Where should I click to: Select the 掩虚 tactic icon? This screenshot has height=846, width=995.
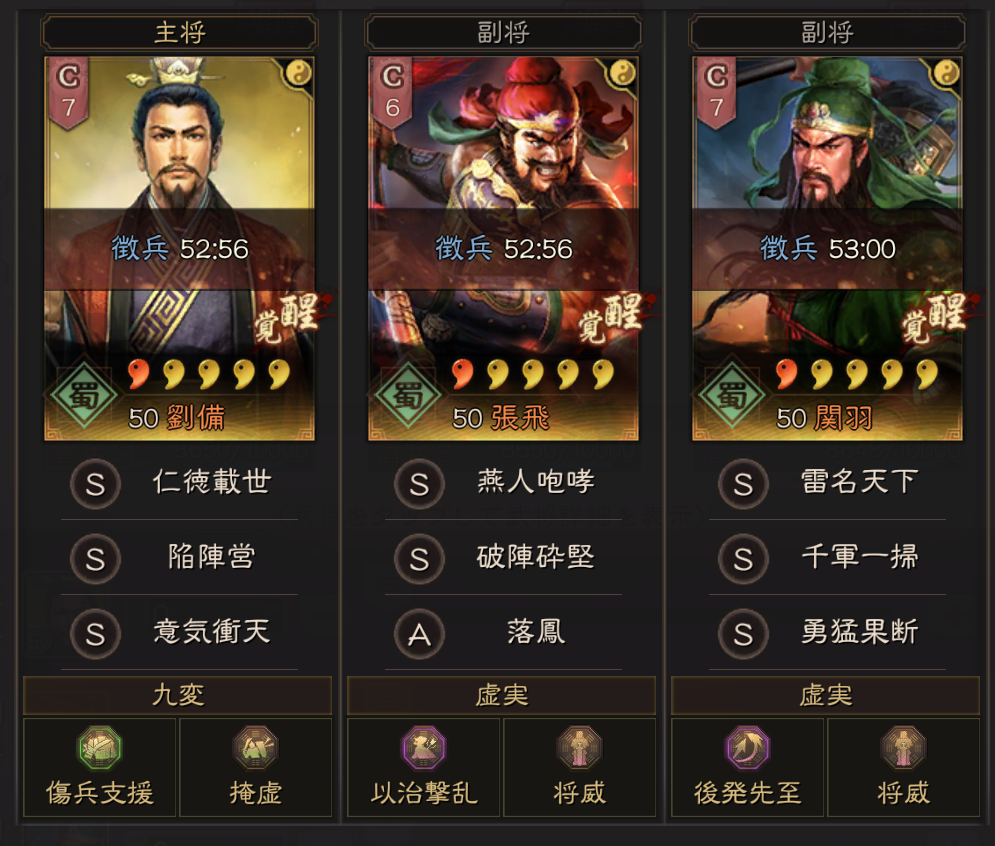coord(255,748)
